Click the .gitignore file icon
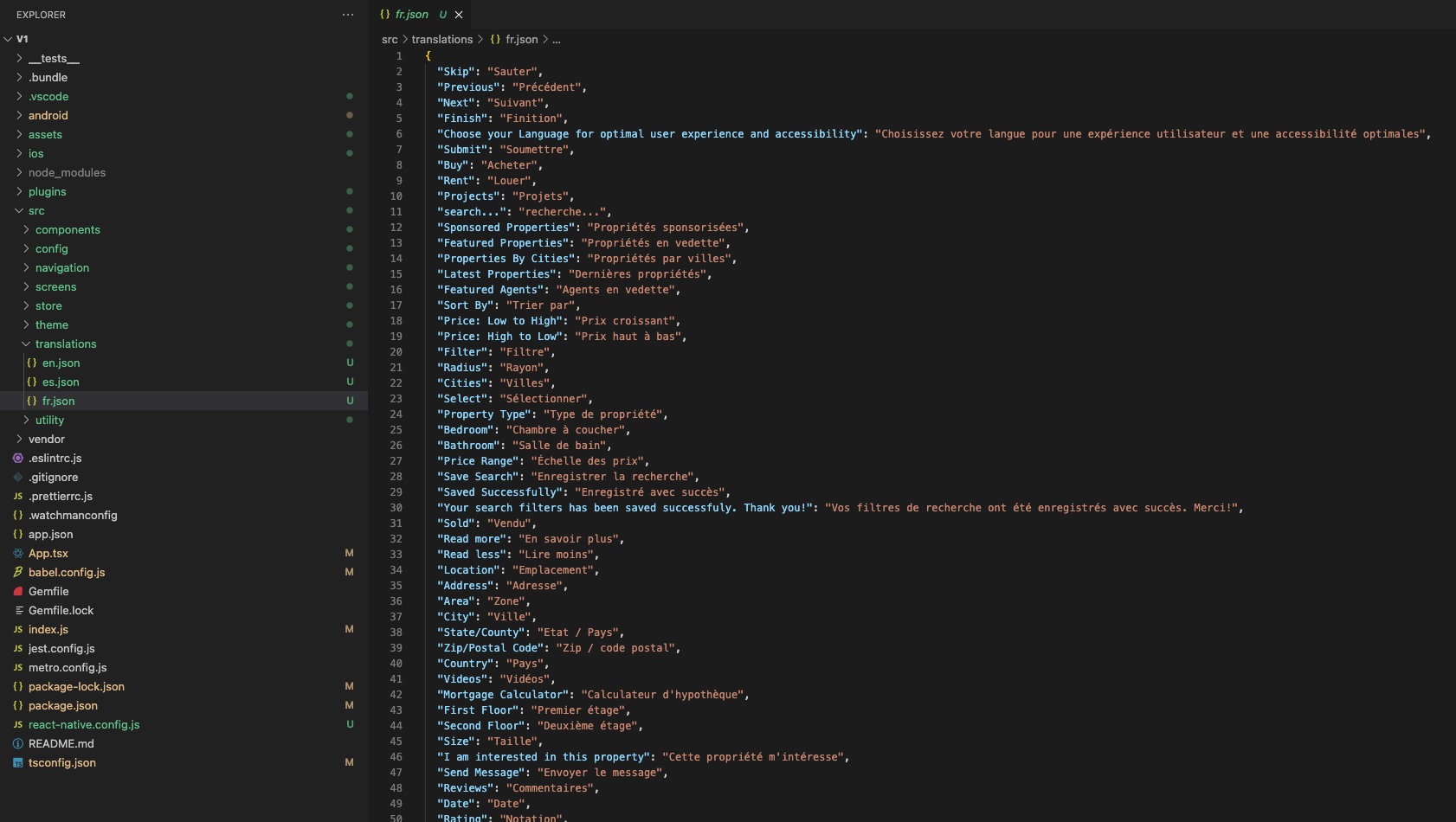Screen dimensions: 1456x822 [18, 478]
